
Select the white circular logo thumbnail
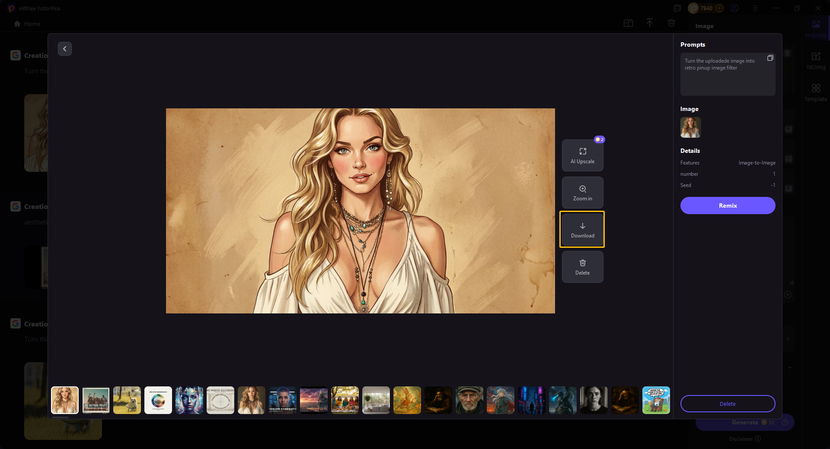pyautogui.click(x=158, y=400)
